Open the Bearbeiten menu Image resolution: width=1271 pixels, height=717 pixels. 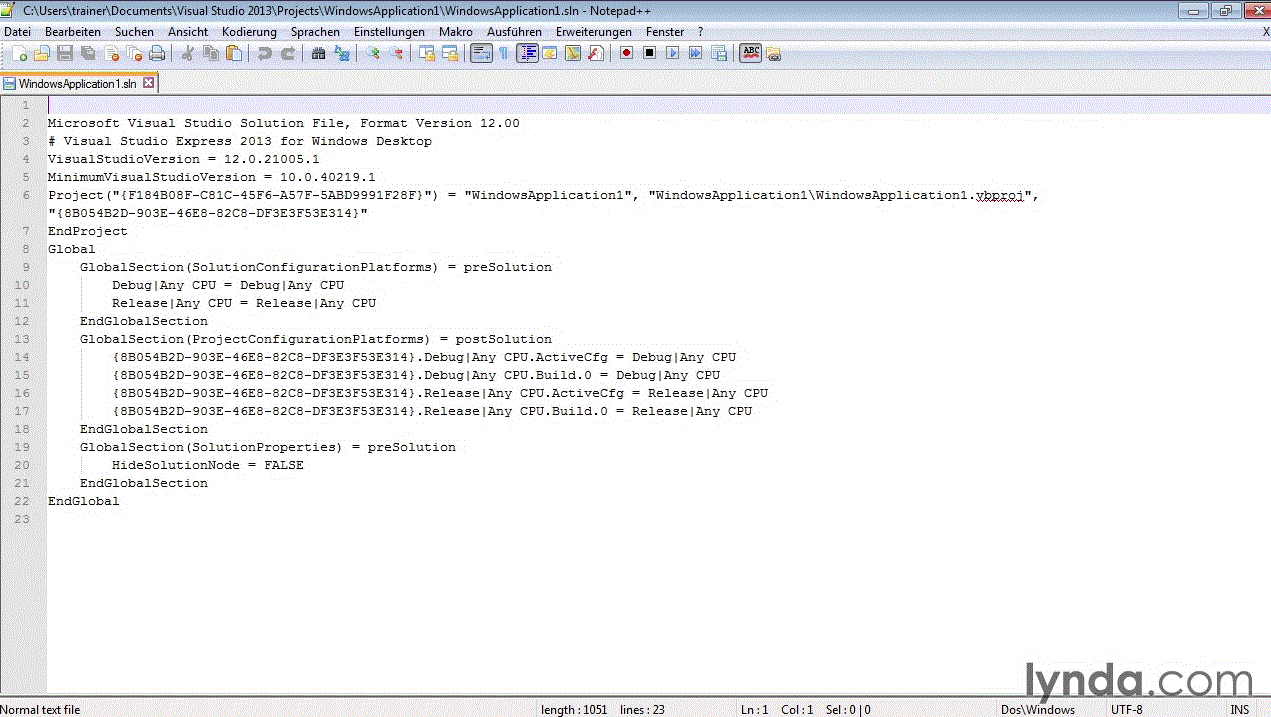point(73,32)
